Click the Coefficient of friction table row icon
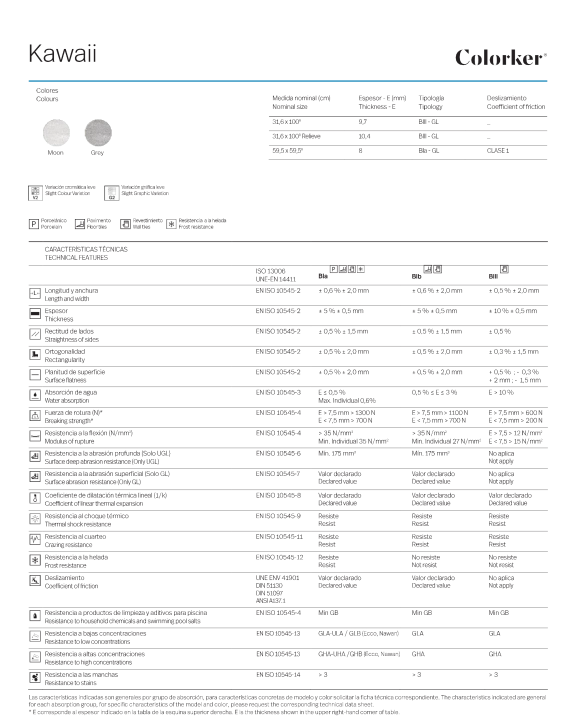The height and width of the screenshot is (720, 576). (x=35, y=581)
